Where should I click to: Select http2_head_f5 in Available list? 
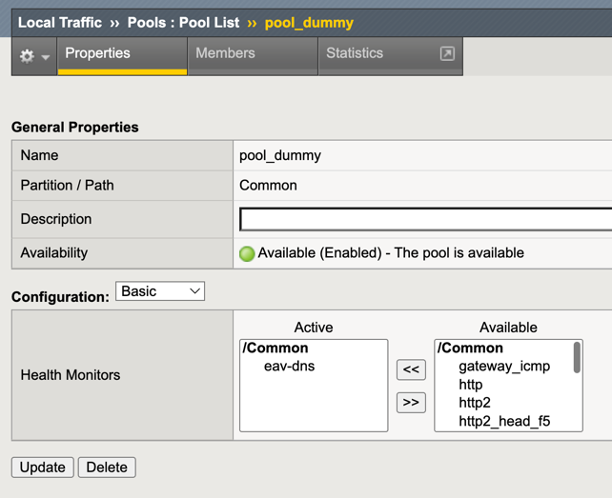coord(504,421)
